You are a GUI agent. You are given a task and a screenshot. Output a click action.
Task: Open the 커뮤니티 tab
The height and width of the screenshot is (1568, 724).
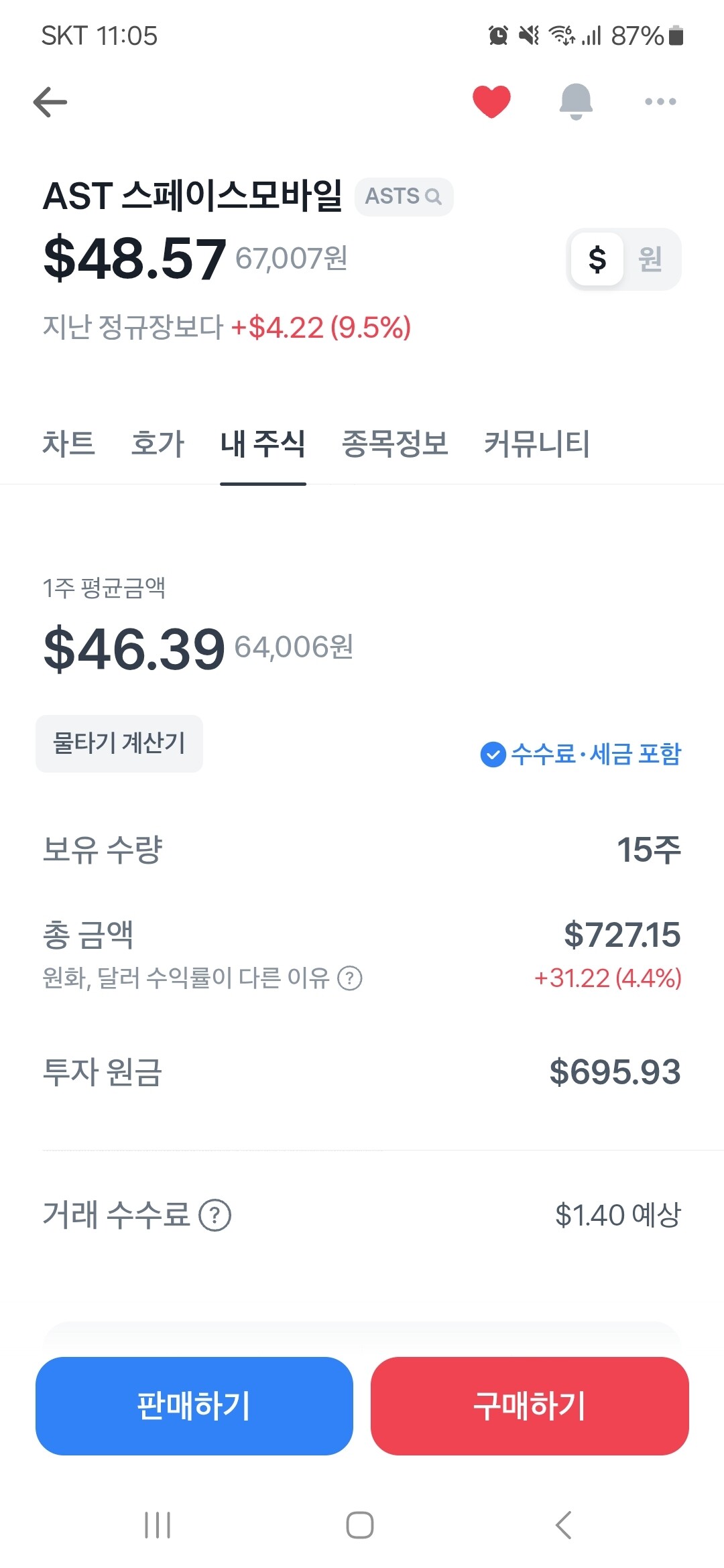point(537,444)
